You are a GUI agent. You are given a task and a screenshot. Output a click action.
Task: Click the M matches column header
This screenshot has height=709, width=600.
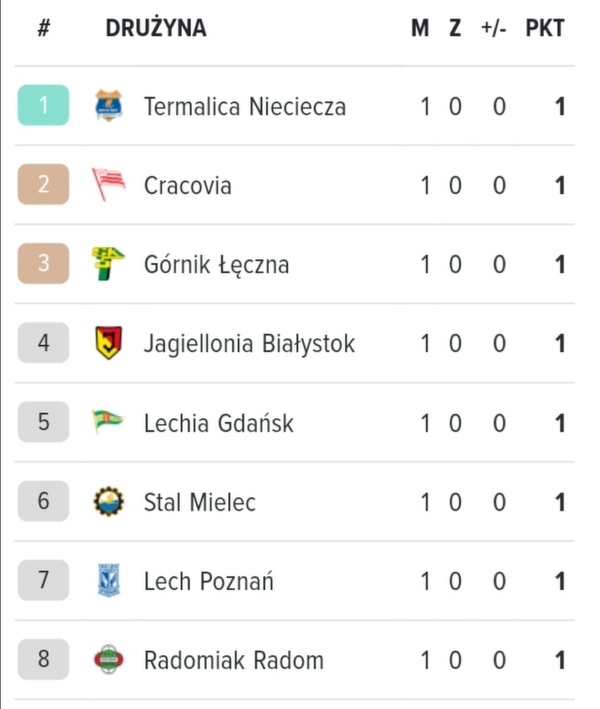click(x=420, y=28)
